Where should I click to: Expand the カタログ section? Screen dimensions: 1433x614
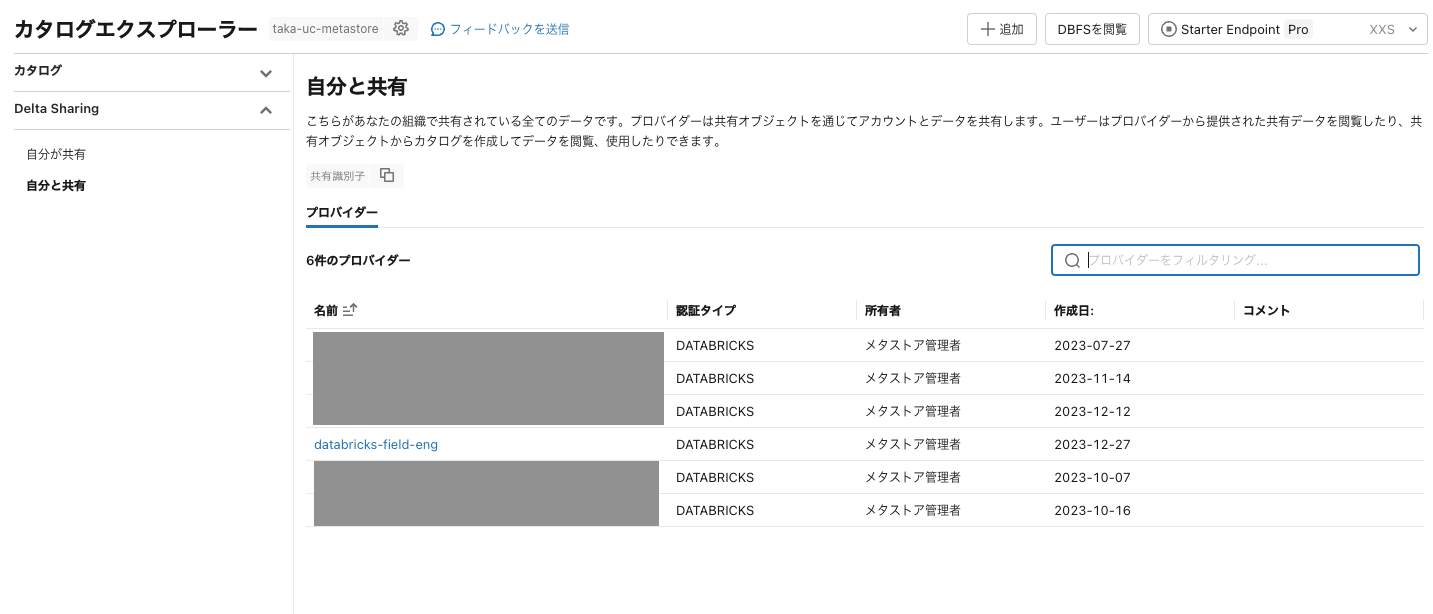265,73
